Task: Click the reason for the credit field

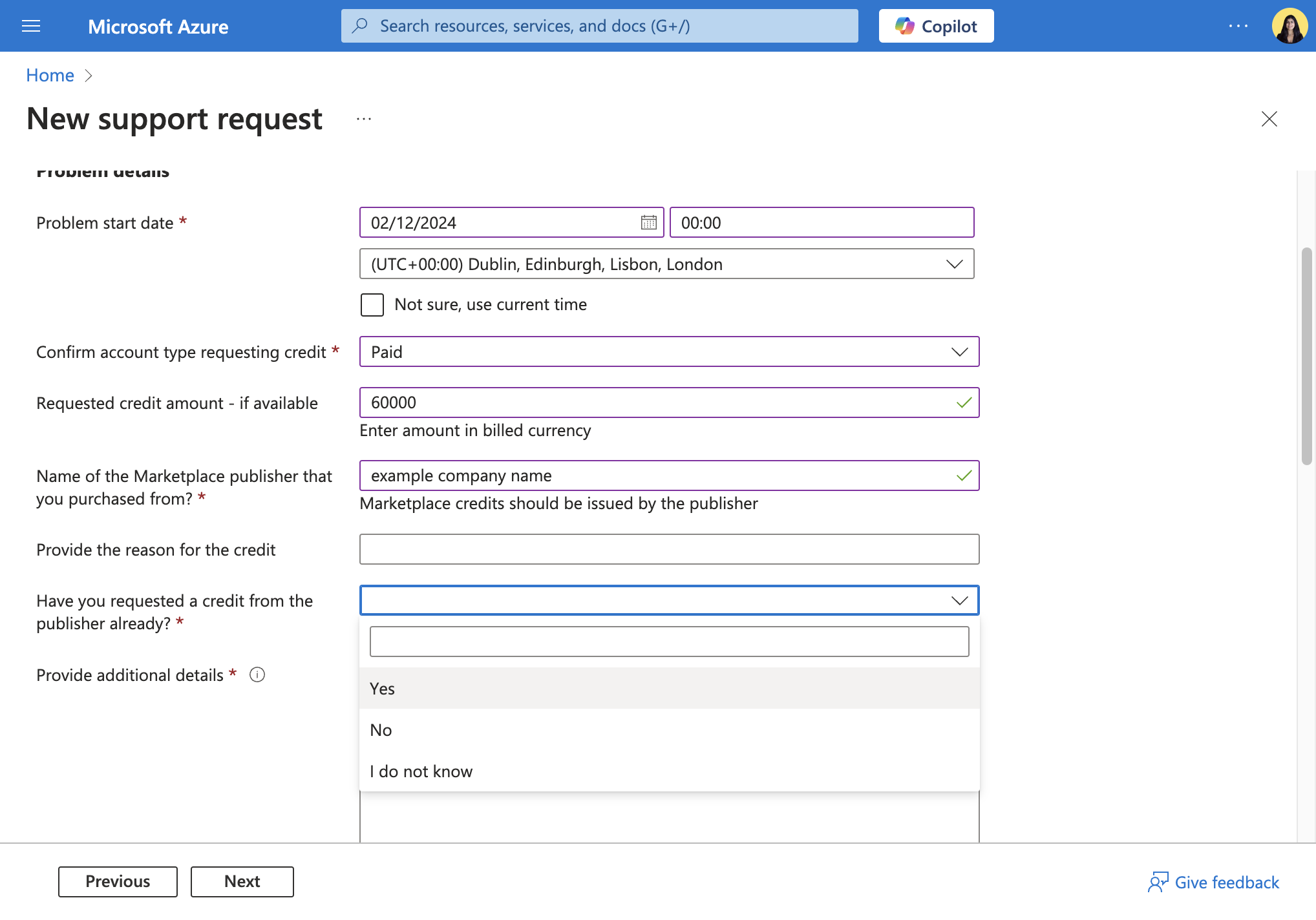Action: click(669, 550)
